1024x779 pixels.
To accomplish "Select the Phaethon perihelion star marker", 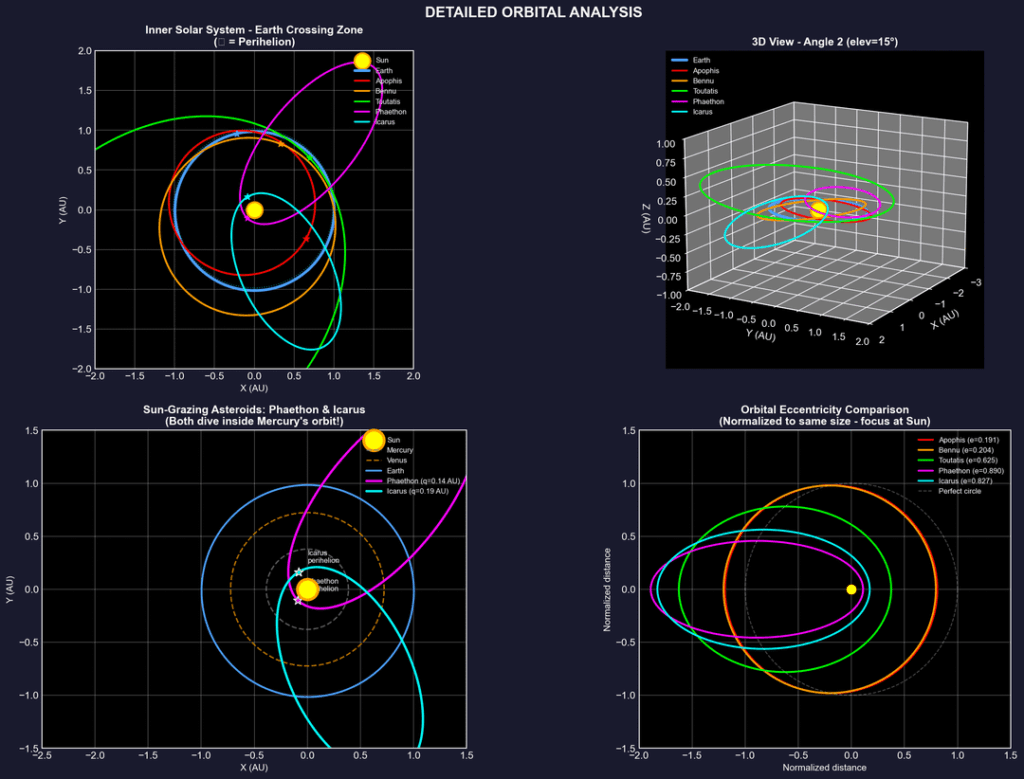I will click(x=298, y=600).
